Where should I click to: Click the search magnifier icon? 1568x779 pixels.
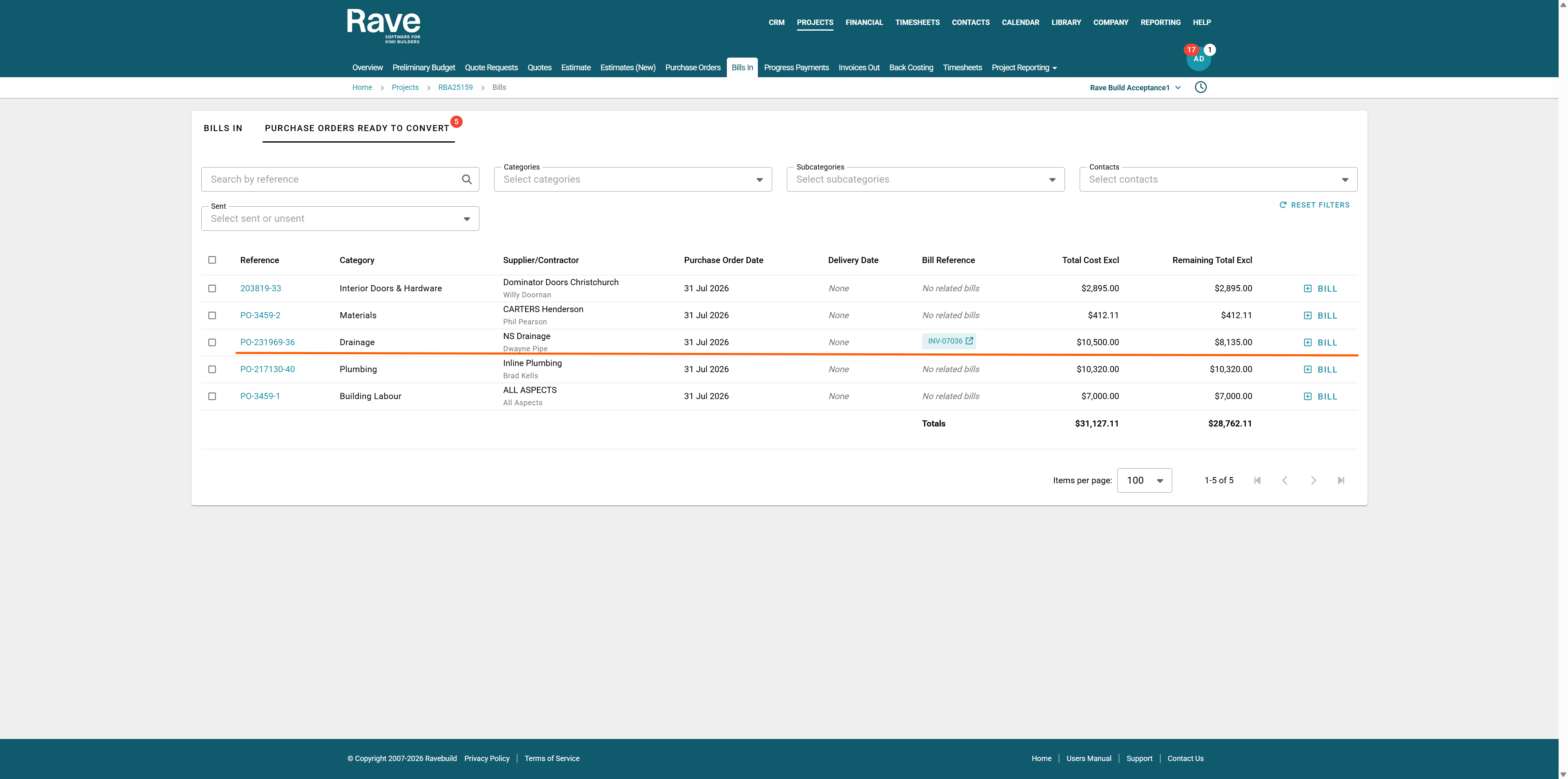(467, 179)
